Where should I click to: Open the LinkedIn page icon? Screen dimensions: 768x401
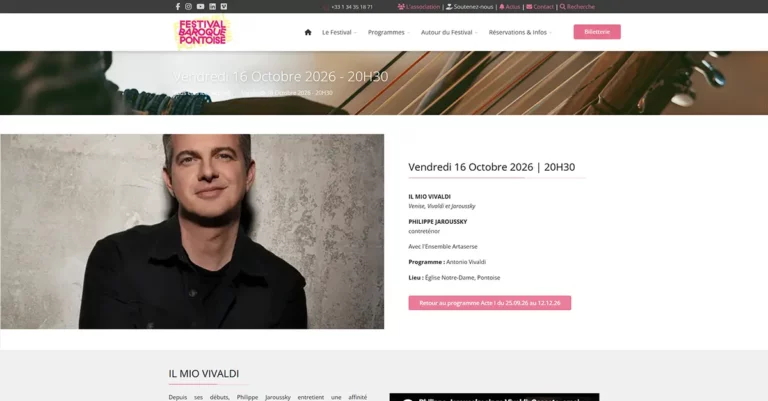tap(213, 6)
